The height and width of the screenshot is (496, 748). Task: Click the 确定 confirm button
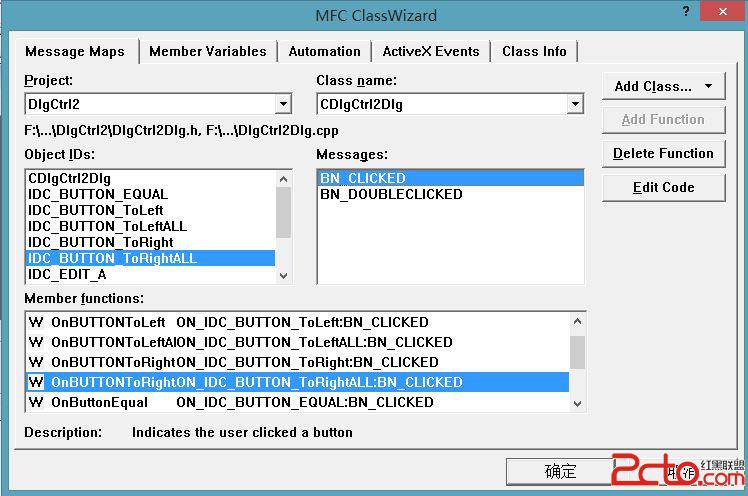[560, 472]
